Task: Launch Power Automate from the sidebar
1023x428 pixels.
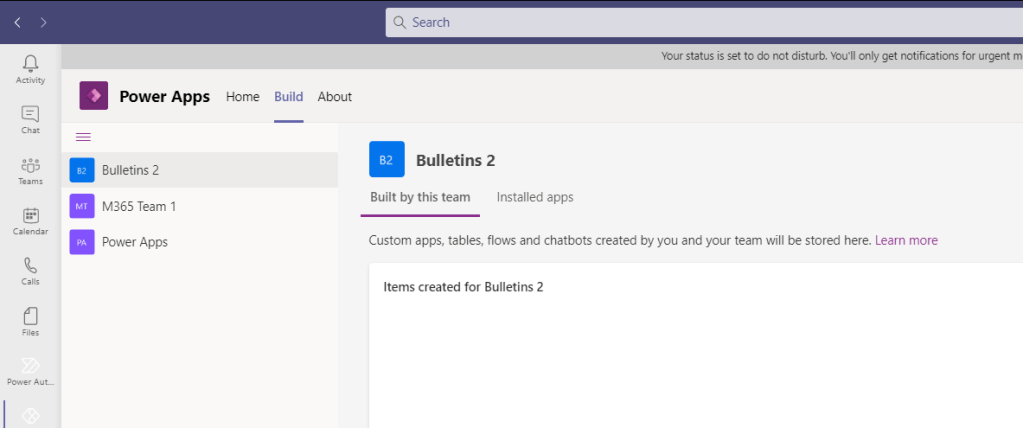Action: pos(30,370)
